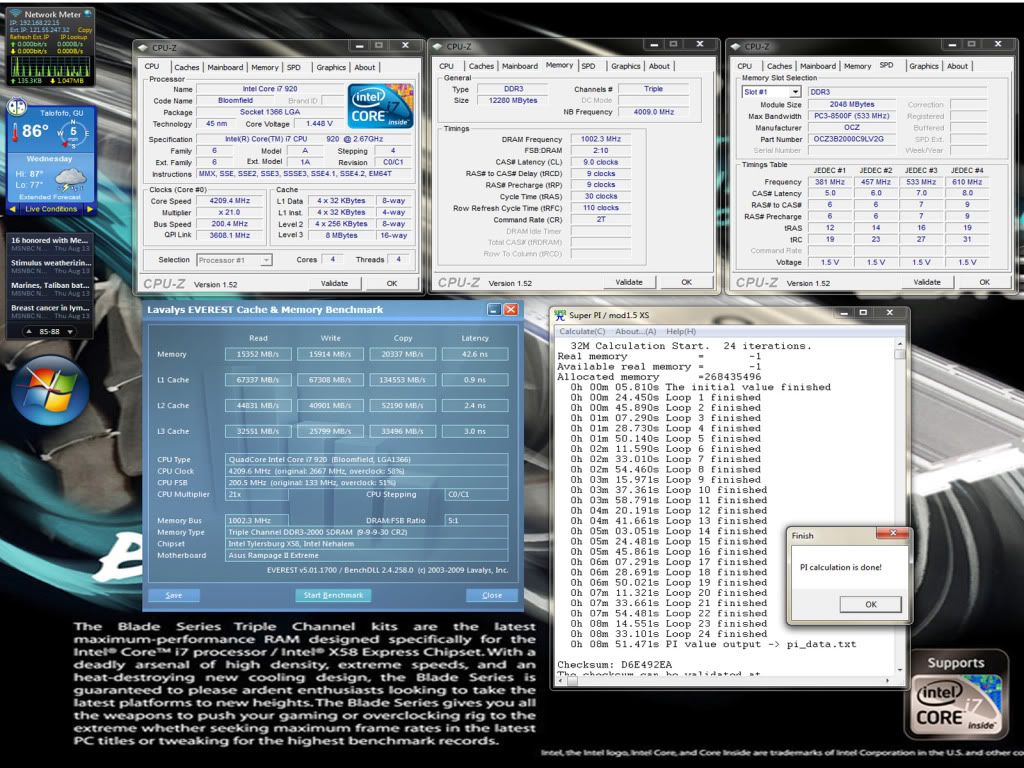1024x768 pixels.
Task: Open the 'Stimulus weatherizin...' news headline
Action: point(51,263)
